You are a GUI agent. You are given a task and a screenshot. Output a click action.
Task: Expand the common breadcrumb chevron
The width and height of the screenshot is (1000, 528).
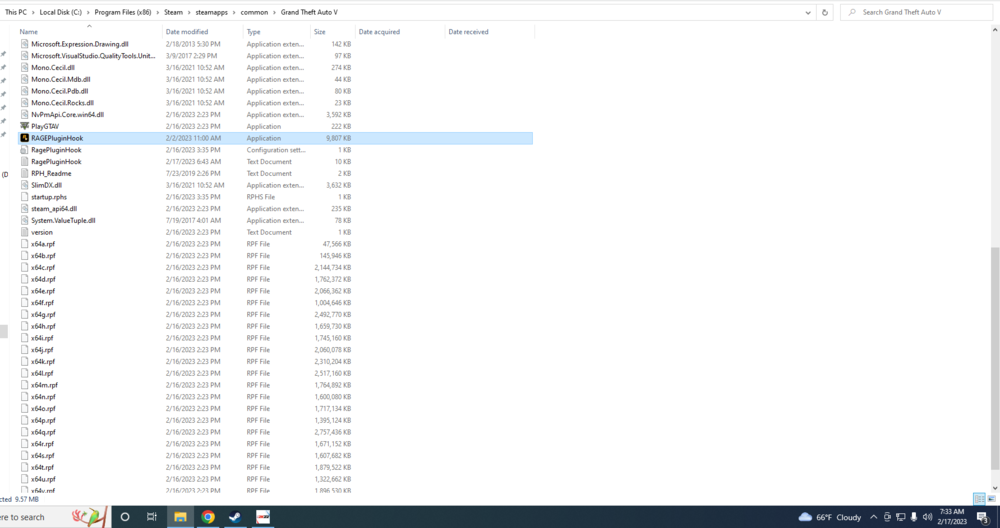click(x=274, y=12)
